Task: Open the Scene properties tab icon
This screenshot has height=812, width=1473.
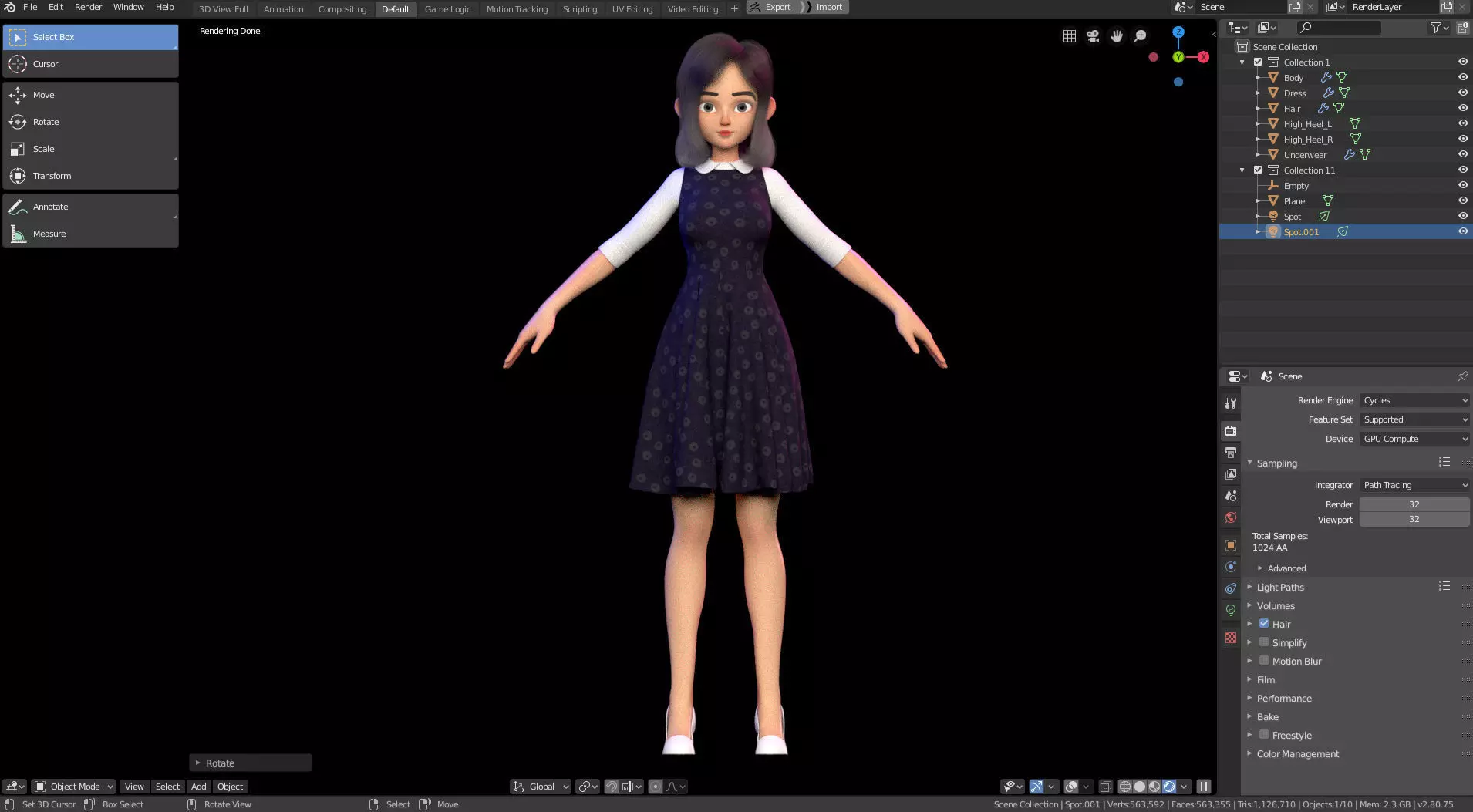Action: click(1231, 495)
